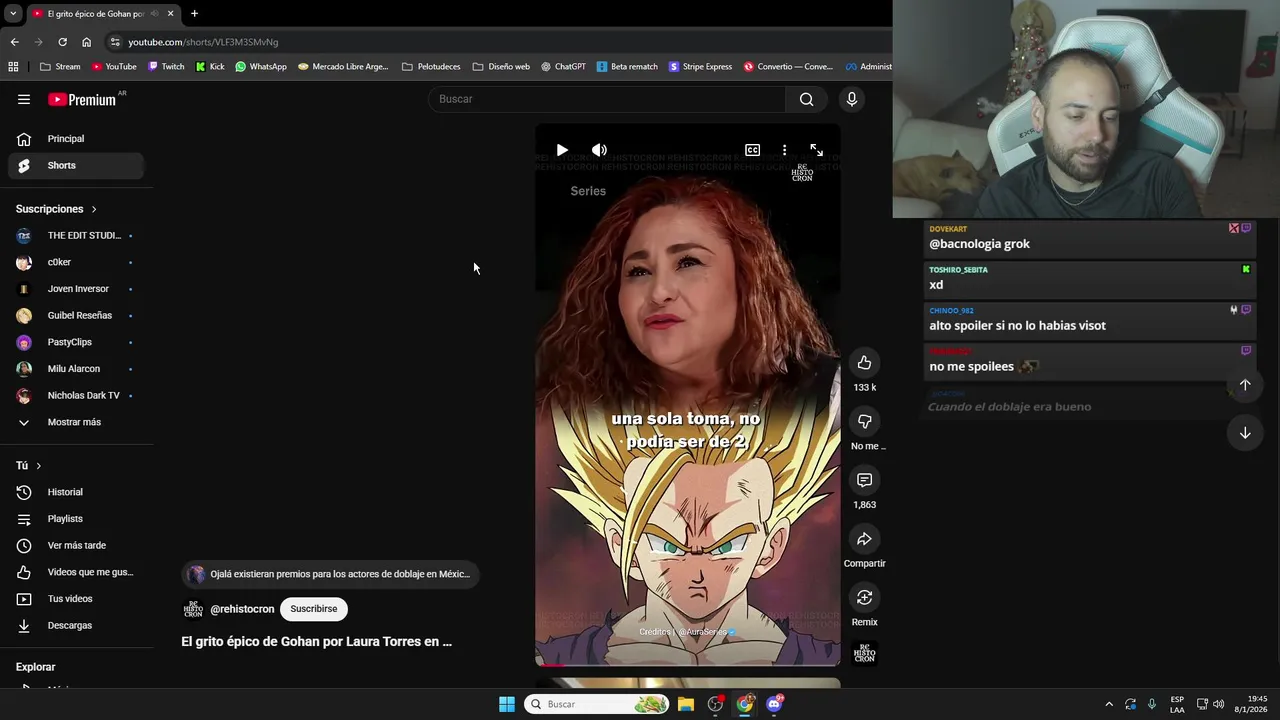The width and height of the screenshot is (1280, 720).
Task: Remix this Short
Action: pyautogui.click(x=865, y=597)
